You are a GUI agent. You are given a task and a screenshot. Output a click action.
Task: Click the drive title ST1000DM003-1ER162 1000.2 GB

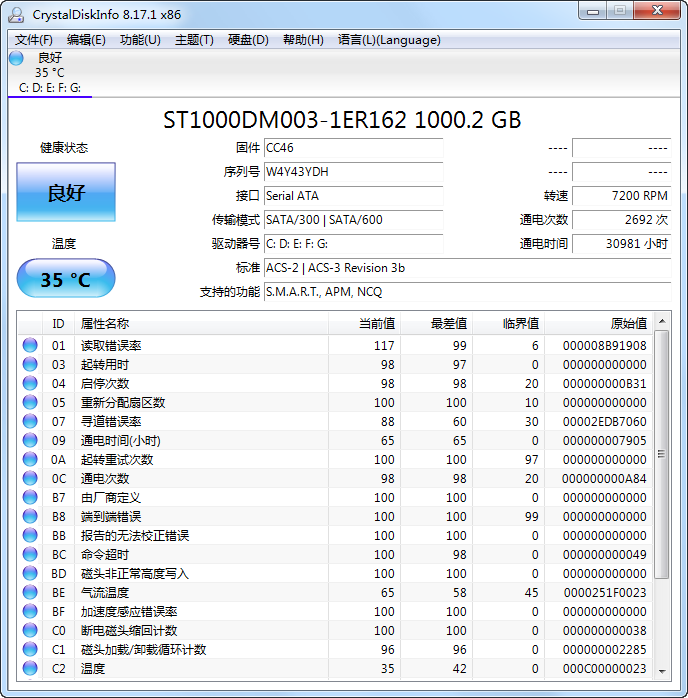coord(342,120)
